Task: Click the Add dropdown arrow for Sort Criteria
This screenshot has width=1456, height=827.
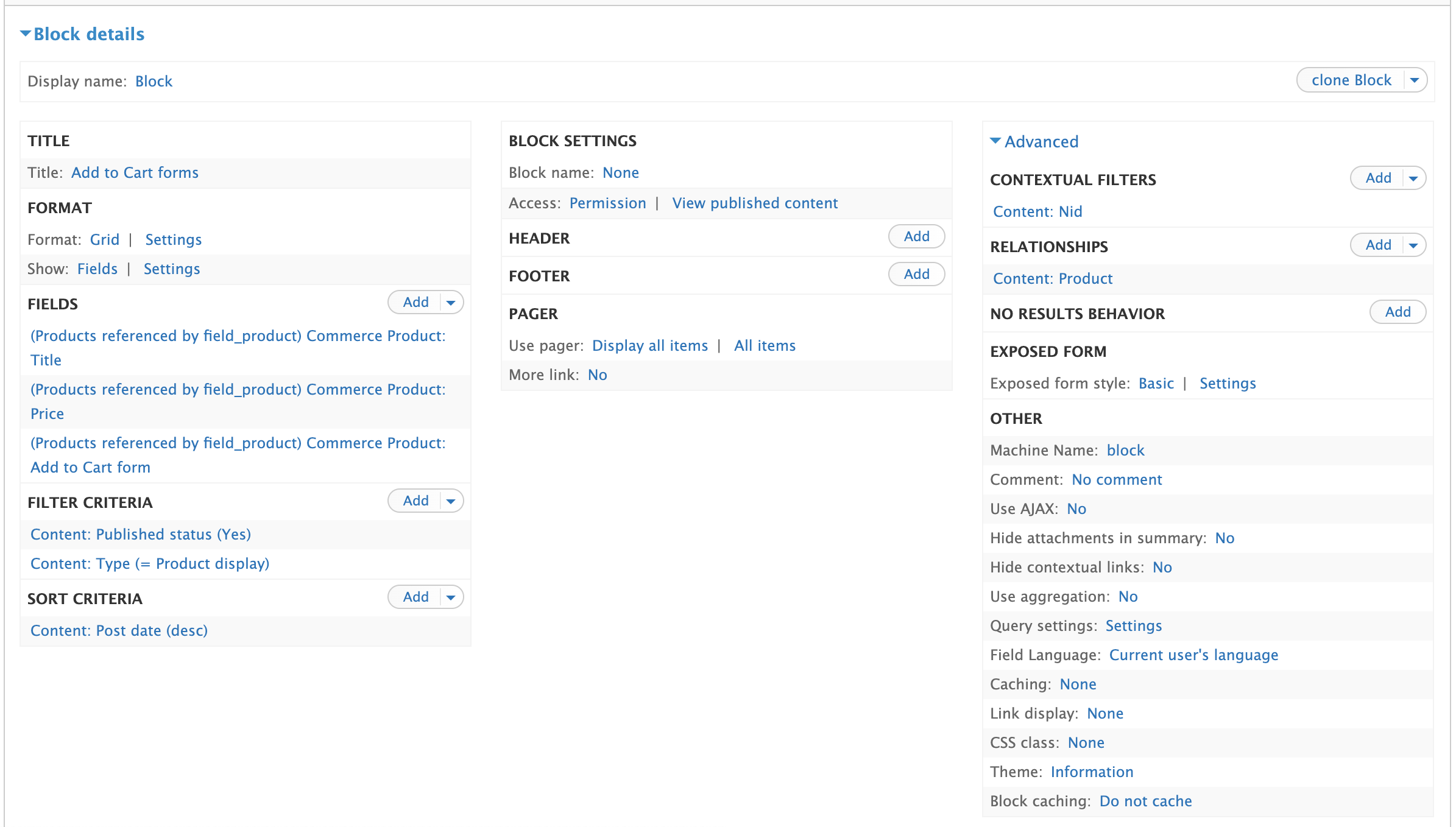Action: click(451, 597)
